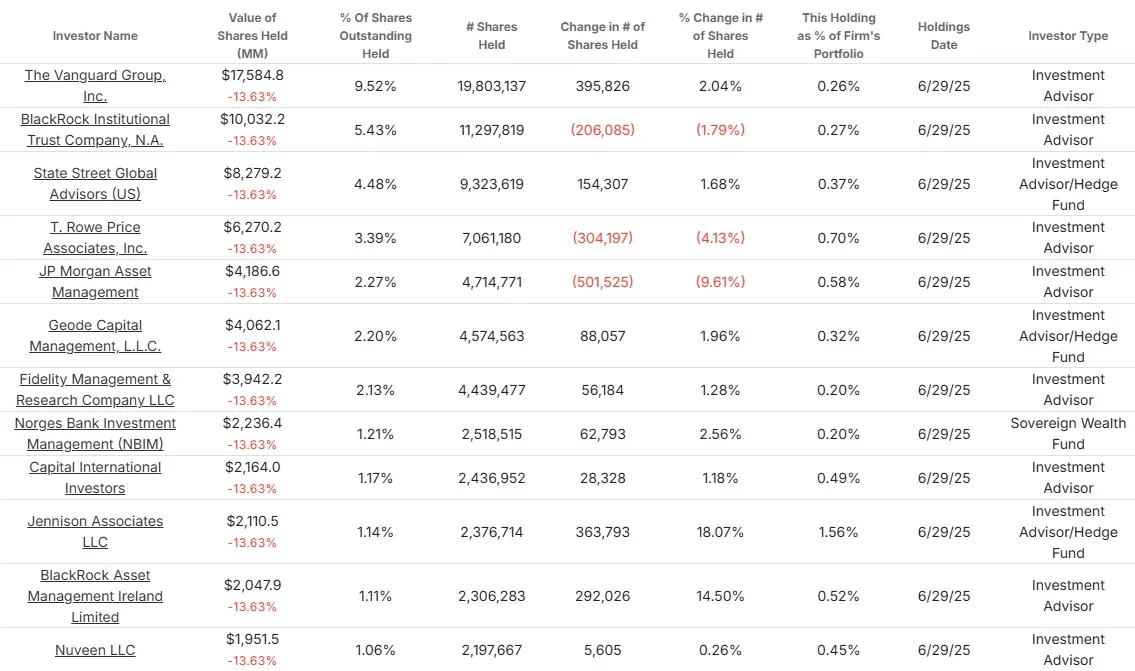Click This Holding as % of Firm's Portfolio header
Viewport: 1135px width, 671px height.
[839, 35]
